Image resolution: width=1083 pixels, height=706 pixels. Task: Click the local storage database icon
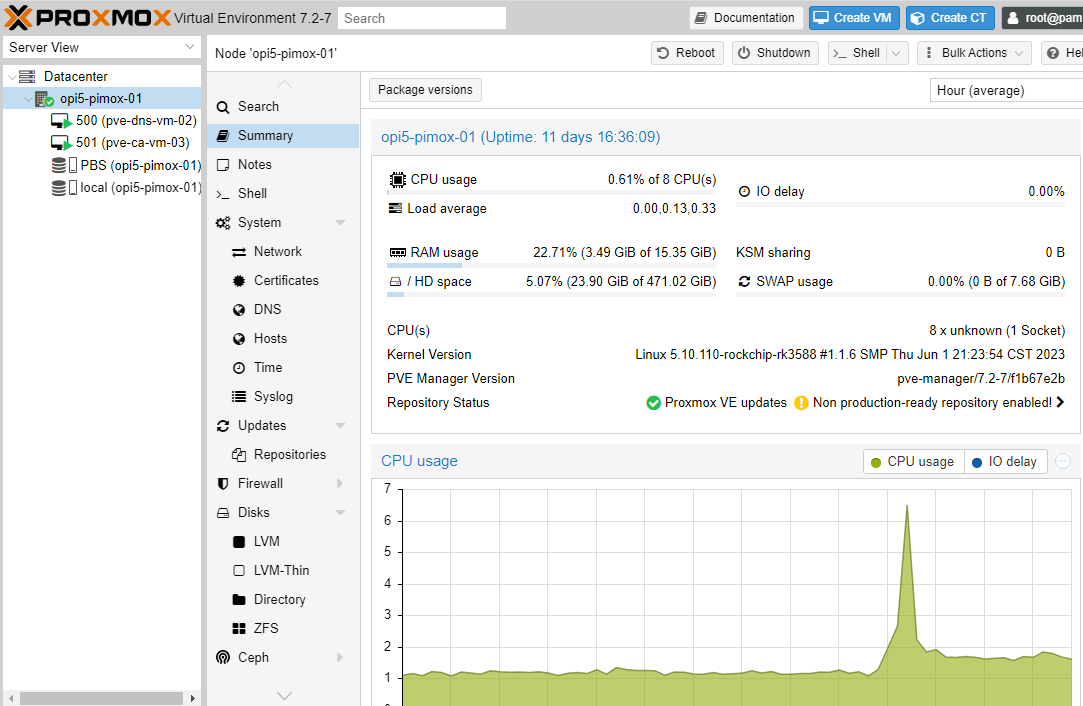click(59, 188)
